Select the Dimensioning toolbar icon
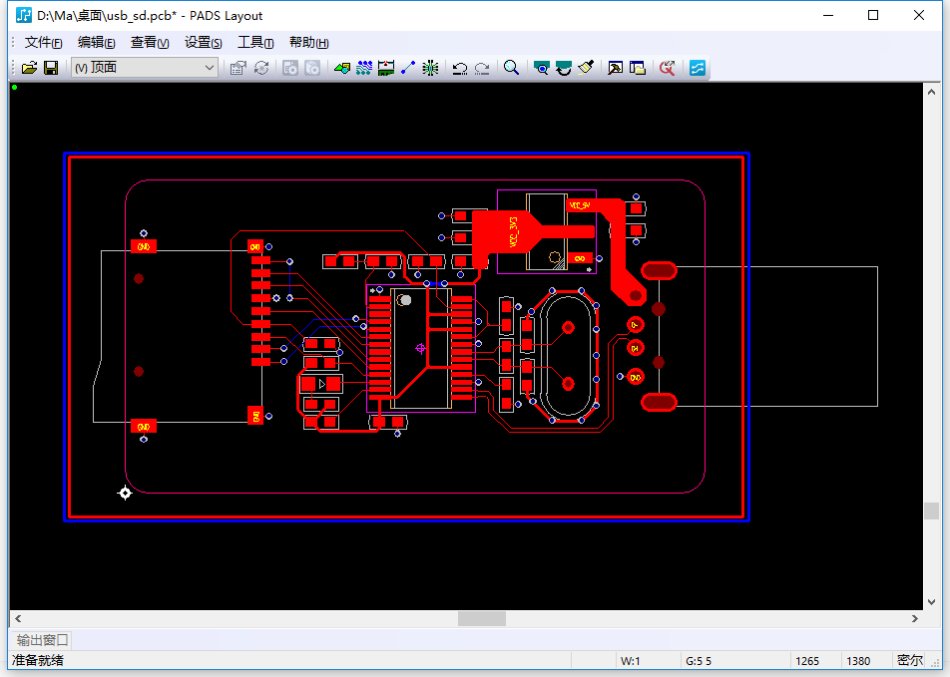950x677 pixels. pos(386,68)
